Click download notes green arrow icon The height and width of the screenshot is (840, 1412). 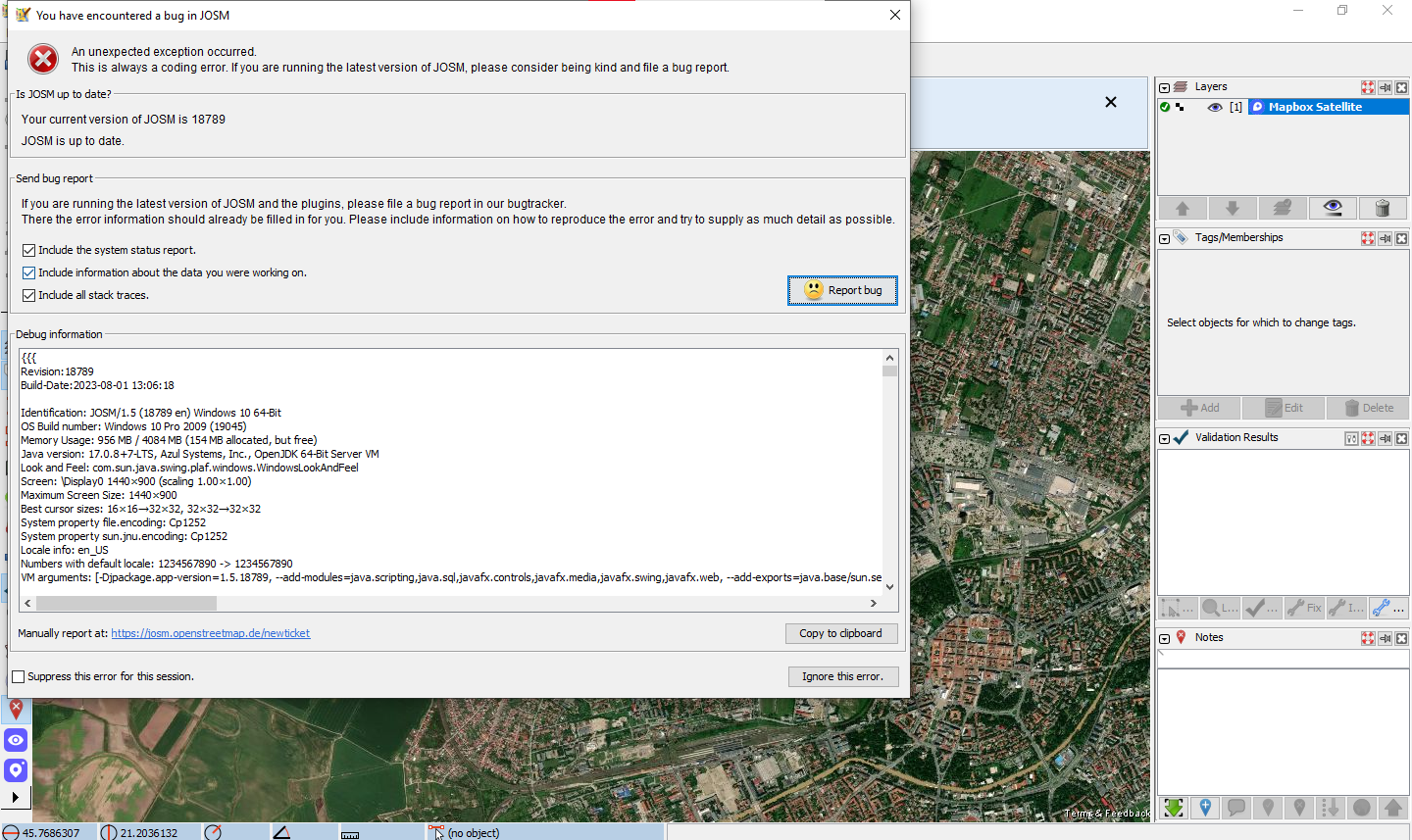1174,808
